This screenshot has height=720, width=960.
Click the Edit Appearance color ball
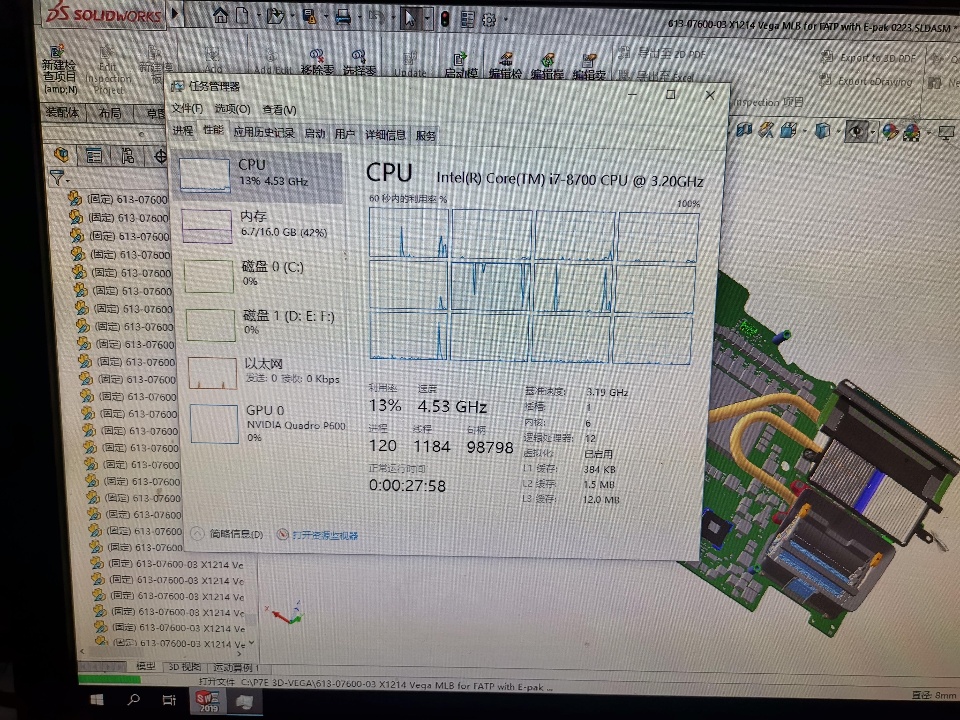[x=890, y=132]
